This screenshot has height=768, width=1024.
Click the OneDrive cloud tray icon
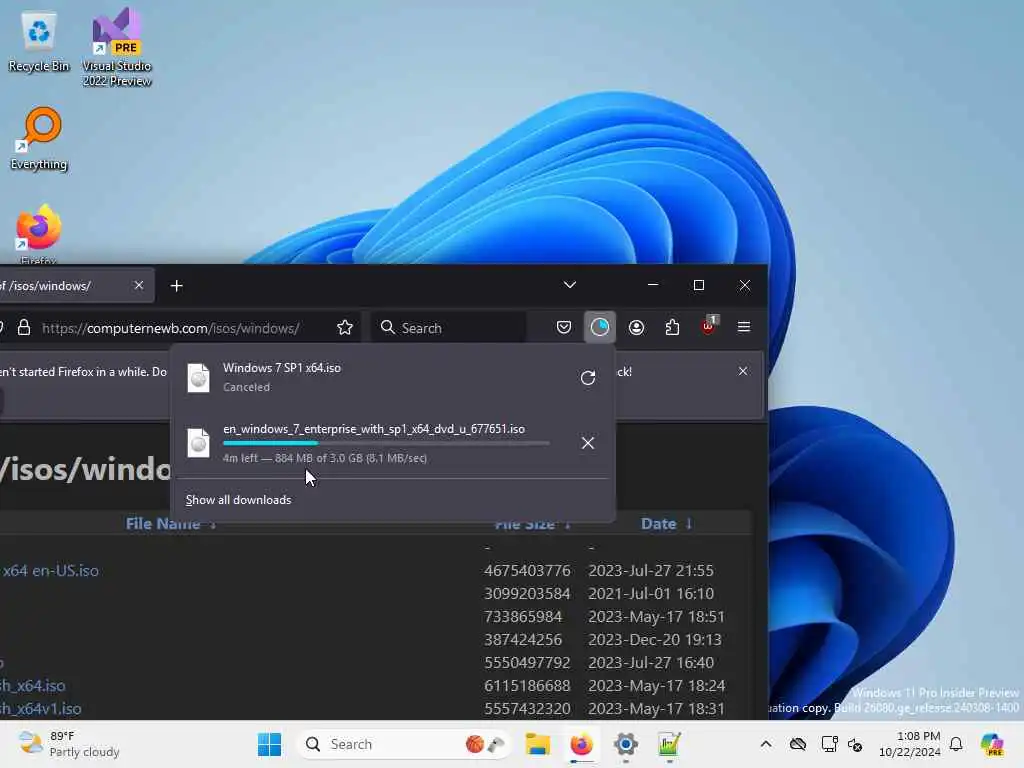pos(797,744)
